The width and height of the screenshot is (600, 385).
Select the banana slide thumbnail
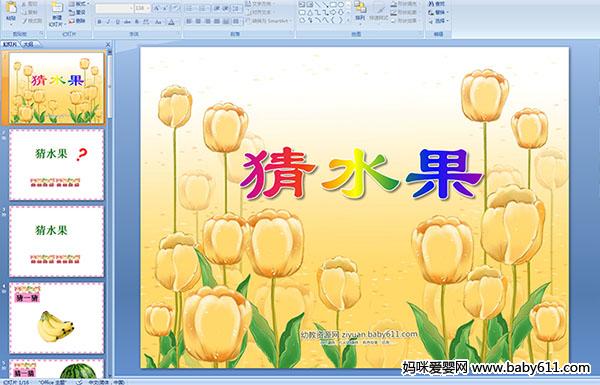coord(56,318)
